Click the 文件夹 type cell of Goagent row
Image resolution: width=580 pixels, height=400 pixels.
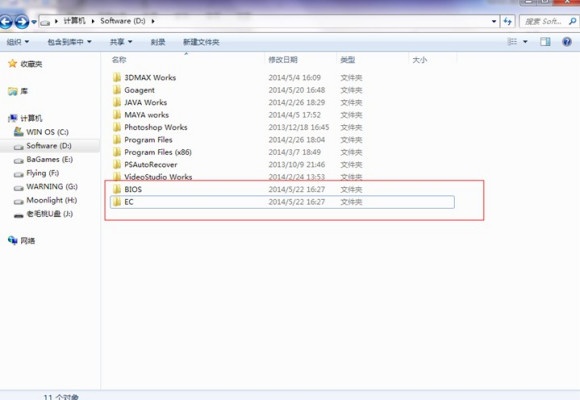(351, 90)
